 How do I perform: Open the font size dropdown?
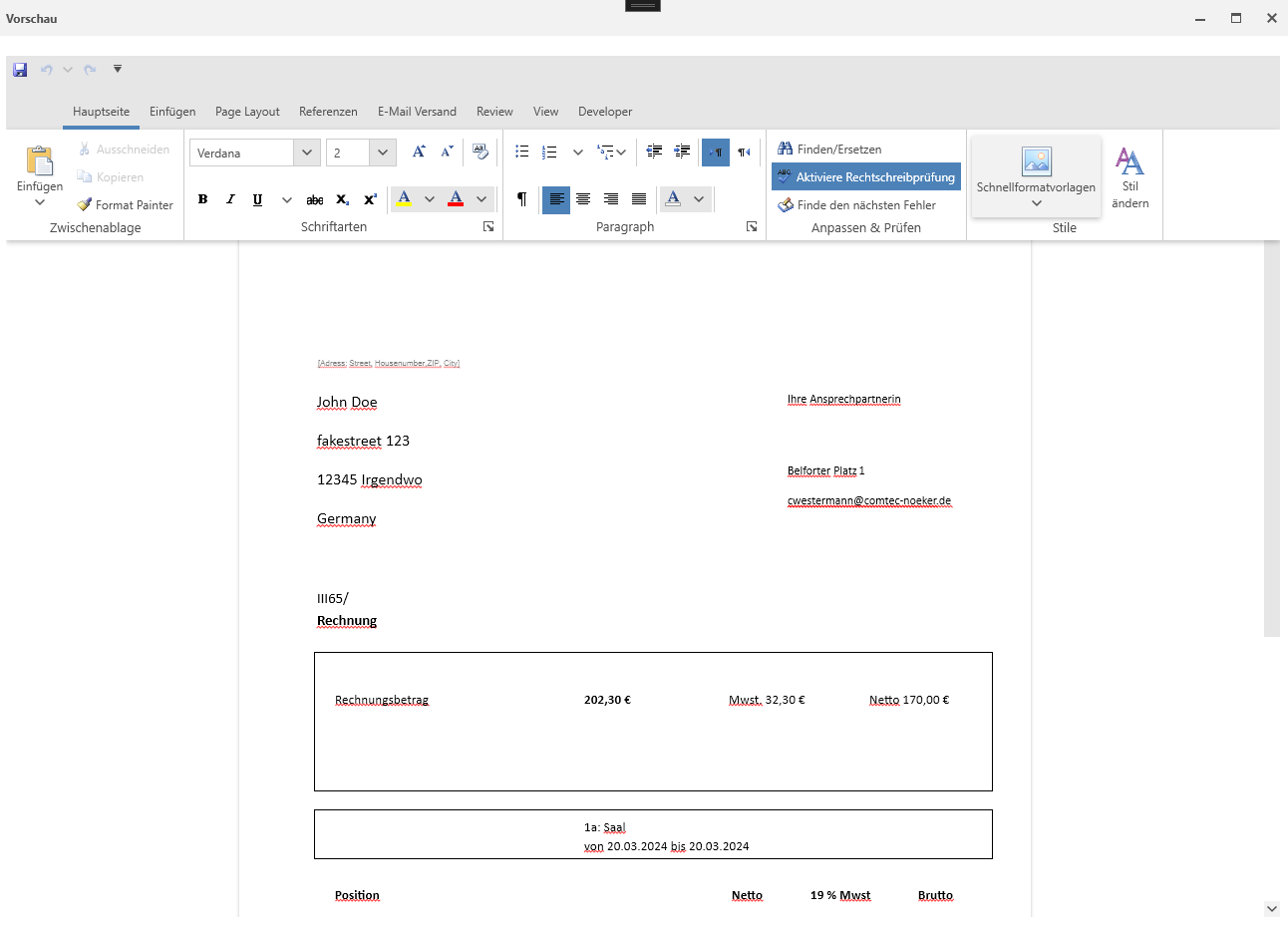(383, 153)
